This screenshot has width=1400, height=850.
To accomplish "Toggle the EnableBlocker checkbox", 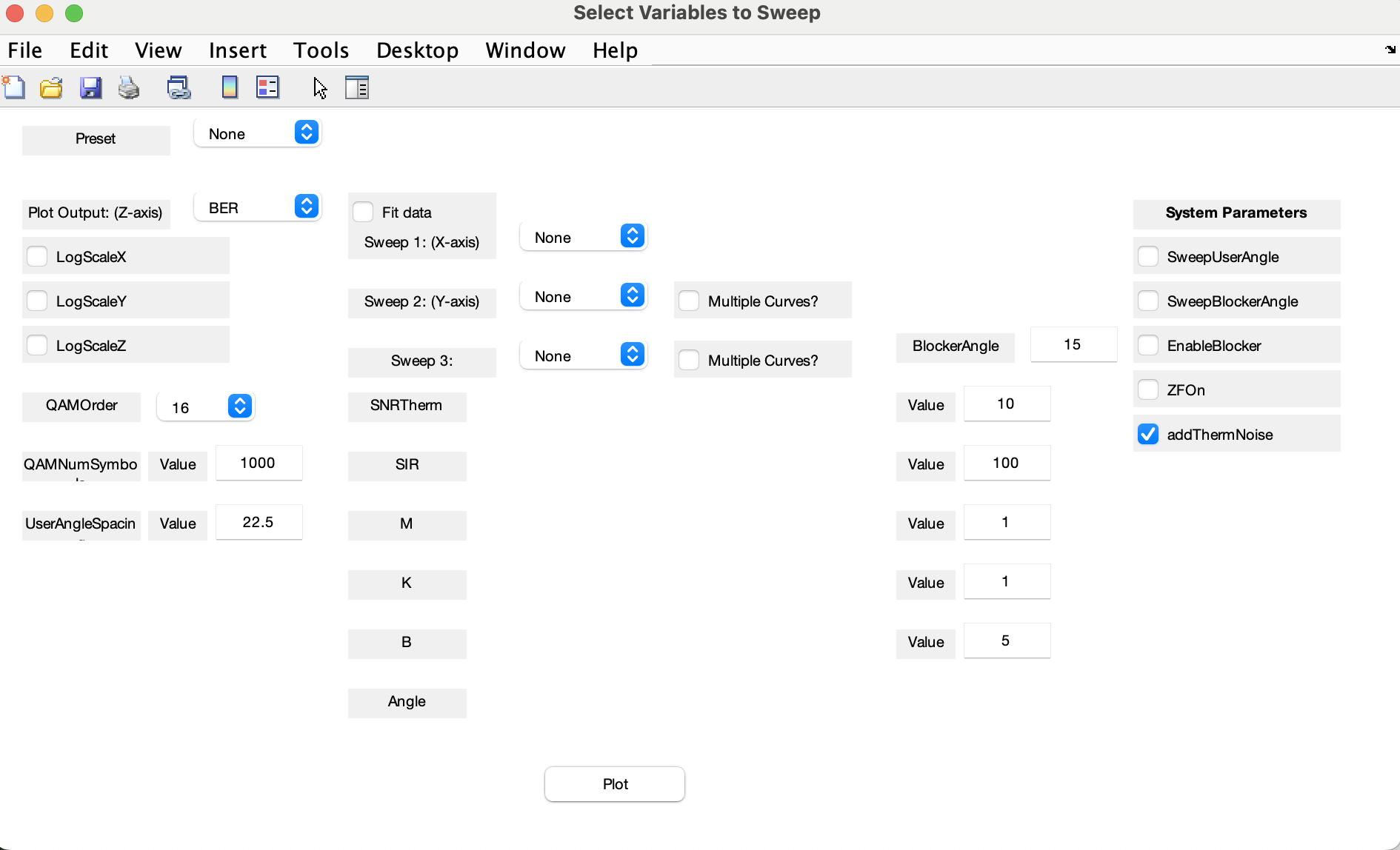I will (1148, 346).
